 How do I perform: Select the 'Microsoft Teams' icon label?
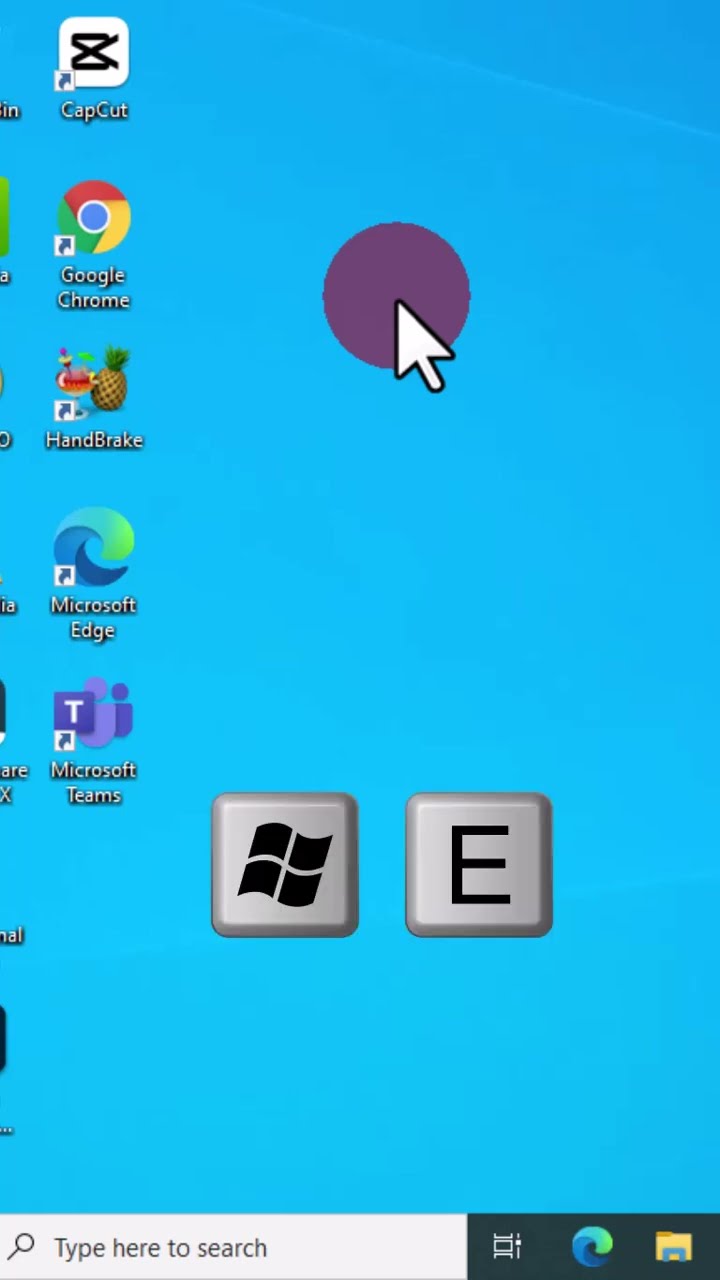[94, 783]
